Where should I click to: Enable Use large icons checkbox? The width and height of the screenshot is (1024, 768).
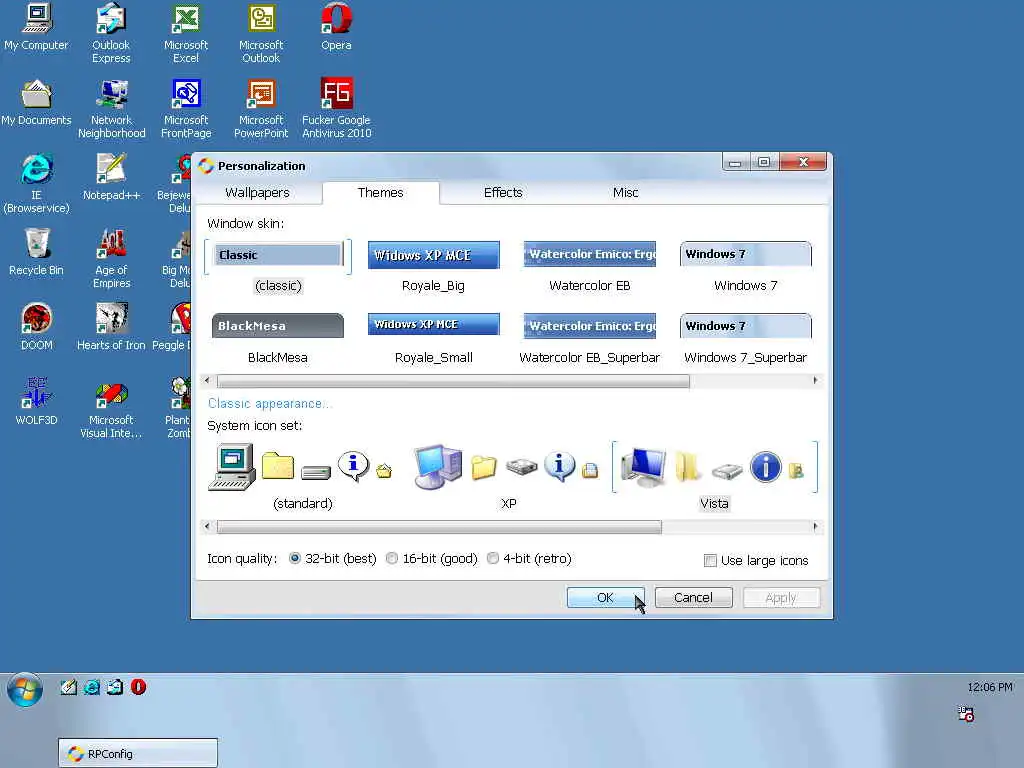point(756,560)
